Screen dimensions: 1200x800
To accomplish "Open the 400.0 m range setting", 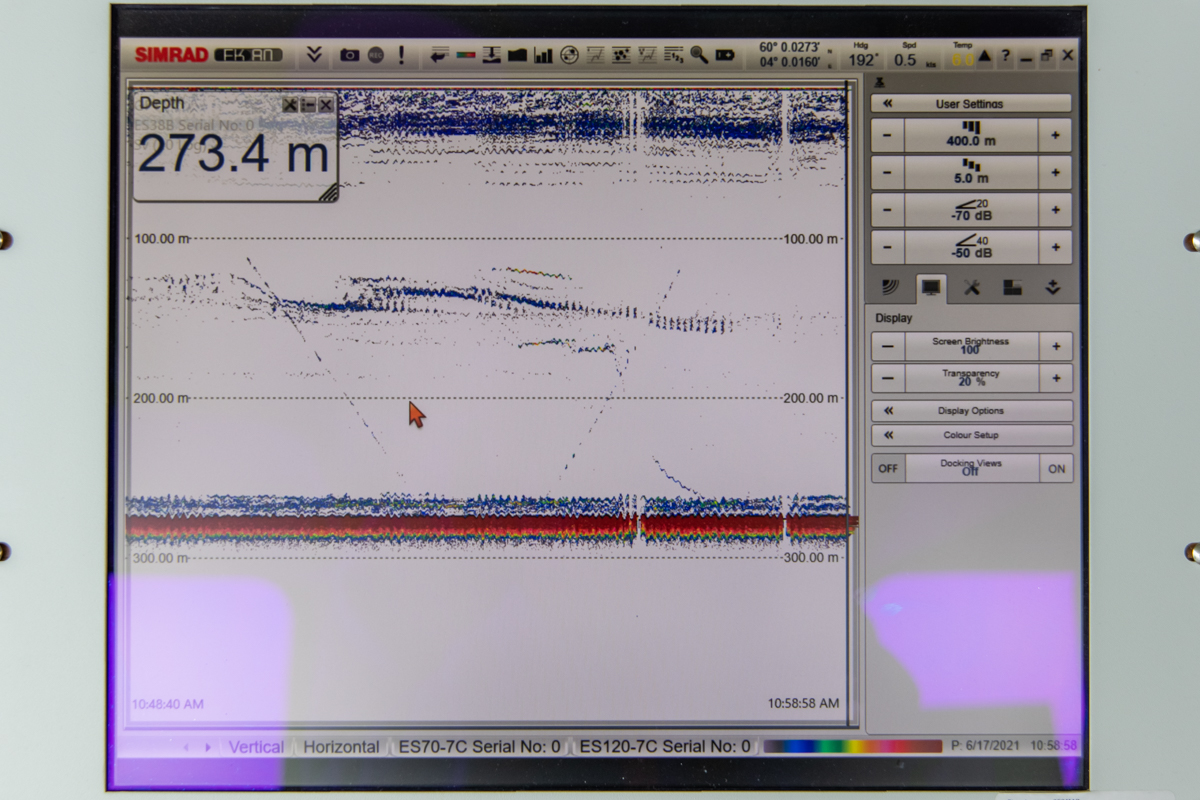I will click(x=971, y=135).
